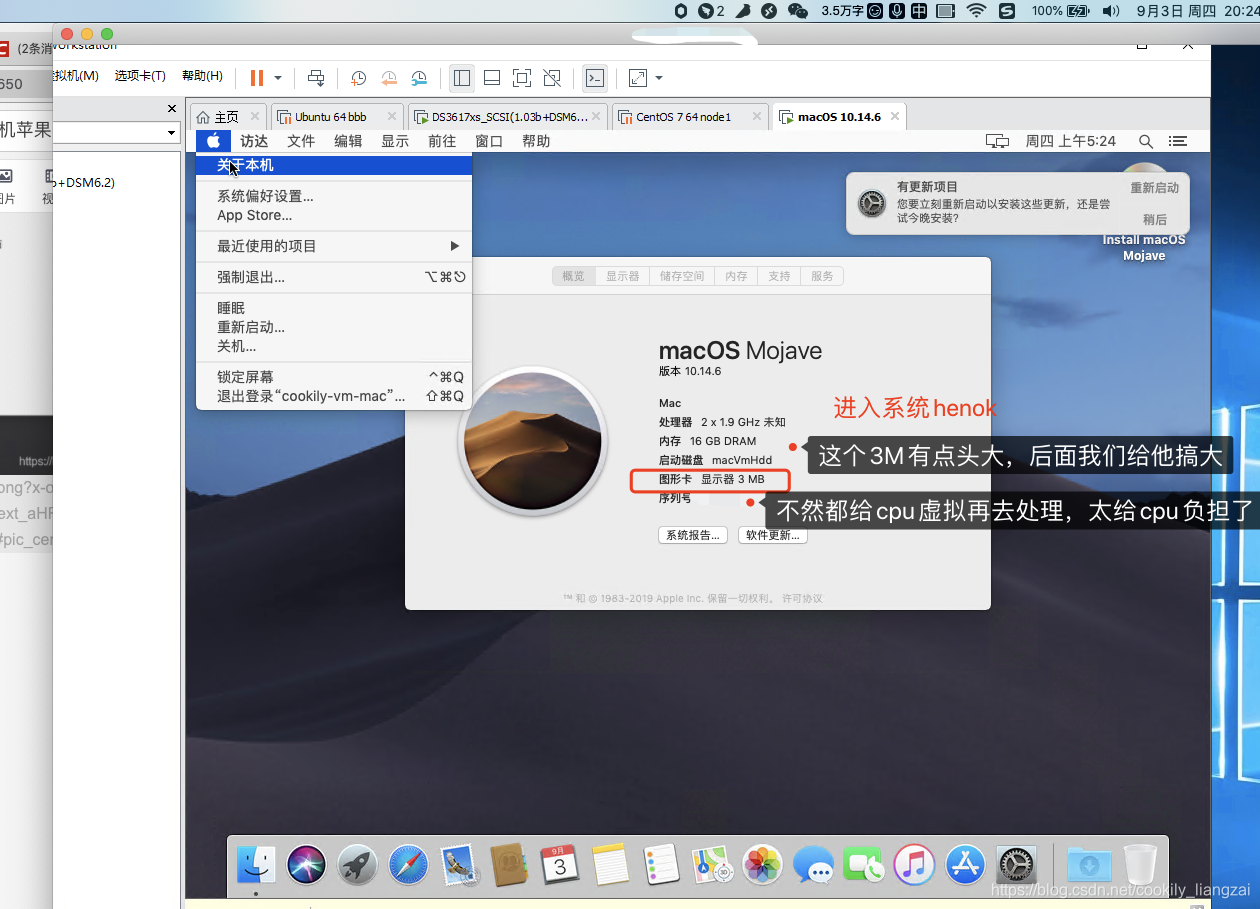The image size is (1260, 909).
Task: Open Spotlight search magnifier in guest menu bar
Action: click(x=1146, y=141)
